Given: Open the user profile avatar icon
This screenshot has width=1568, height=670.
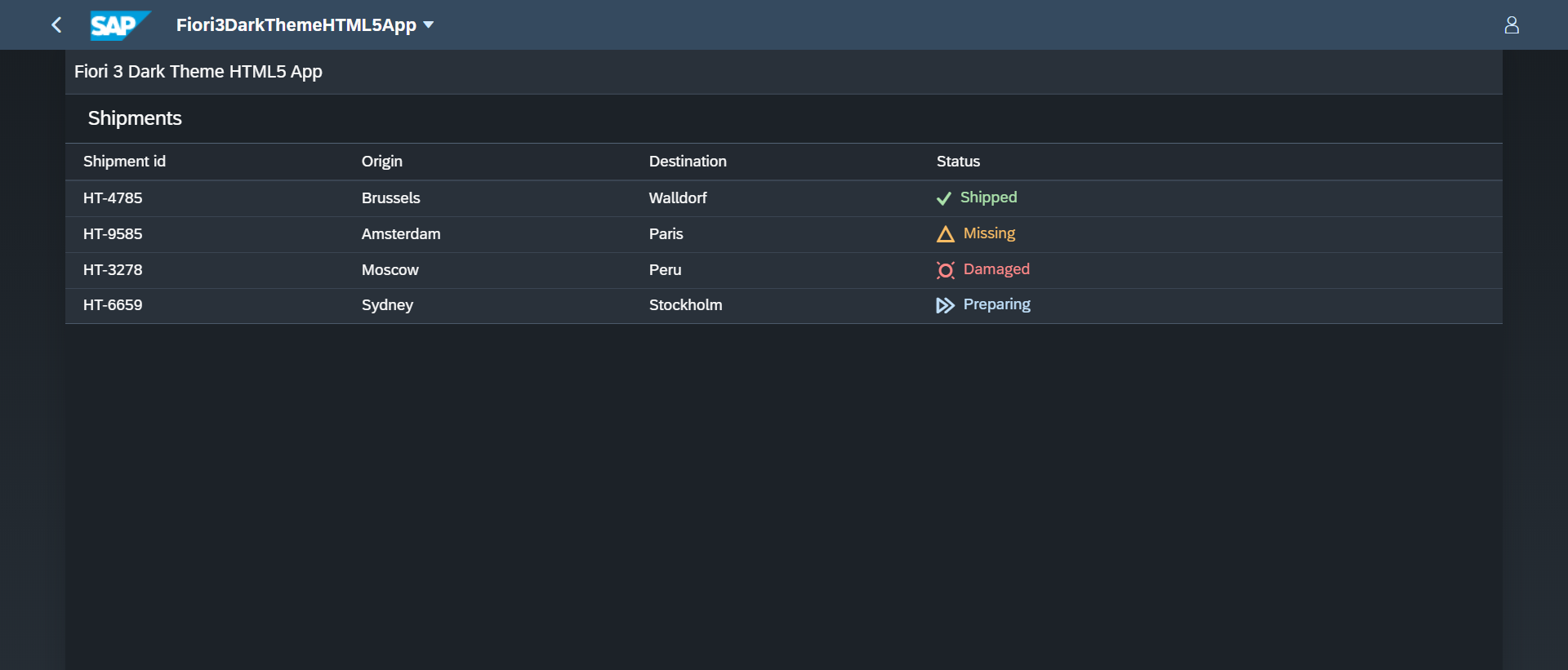Looking at the screenshot, I should click(1512, 24).
